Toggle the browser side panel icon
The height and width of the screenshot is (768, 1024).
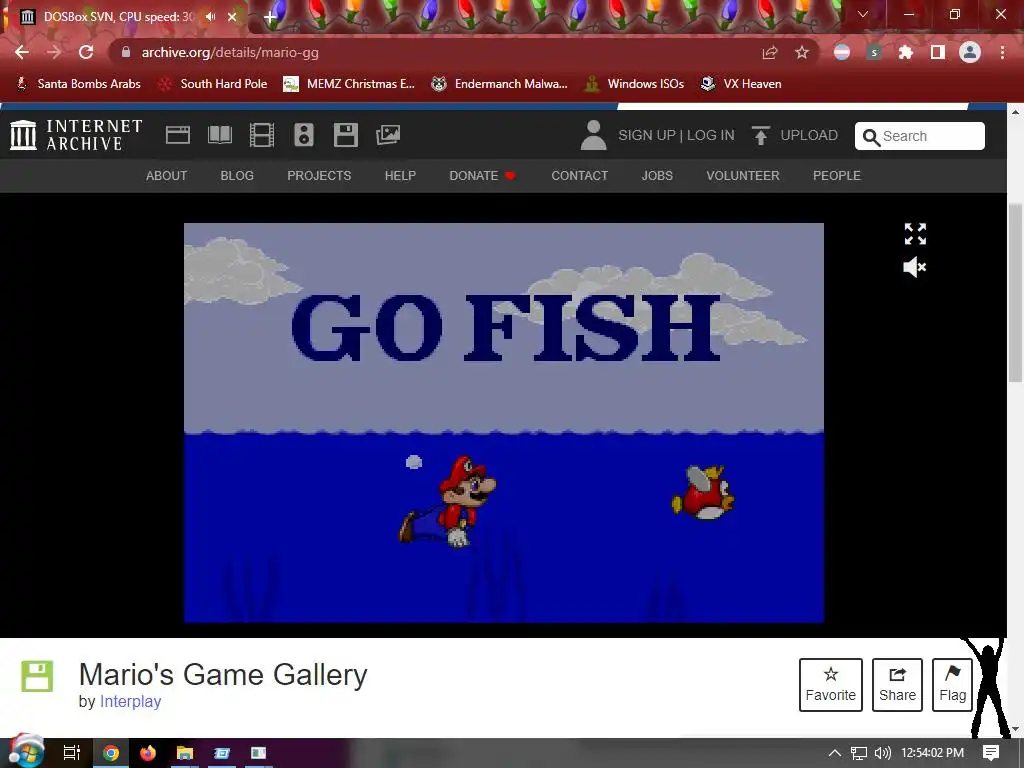pyautogui.click(x=938, y=53)
